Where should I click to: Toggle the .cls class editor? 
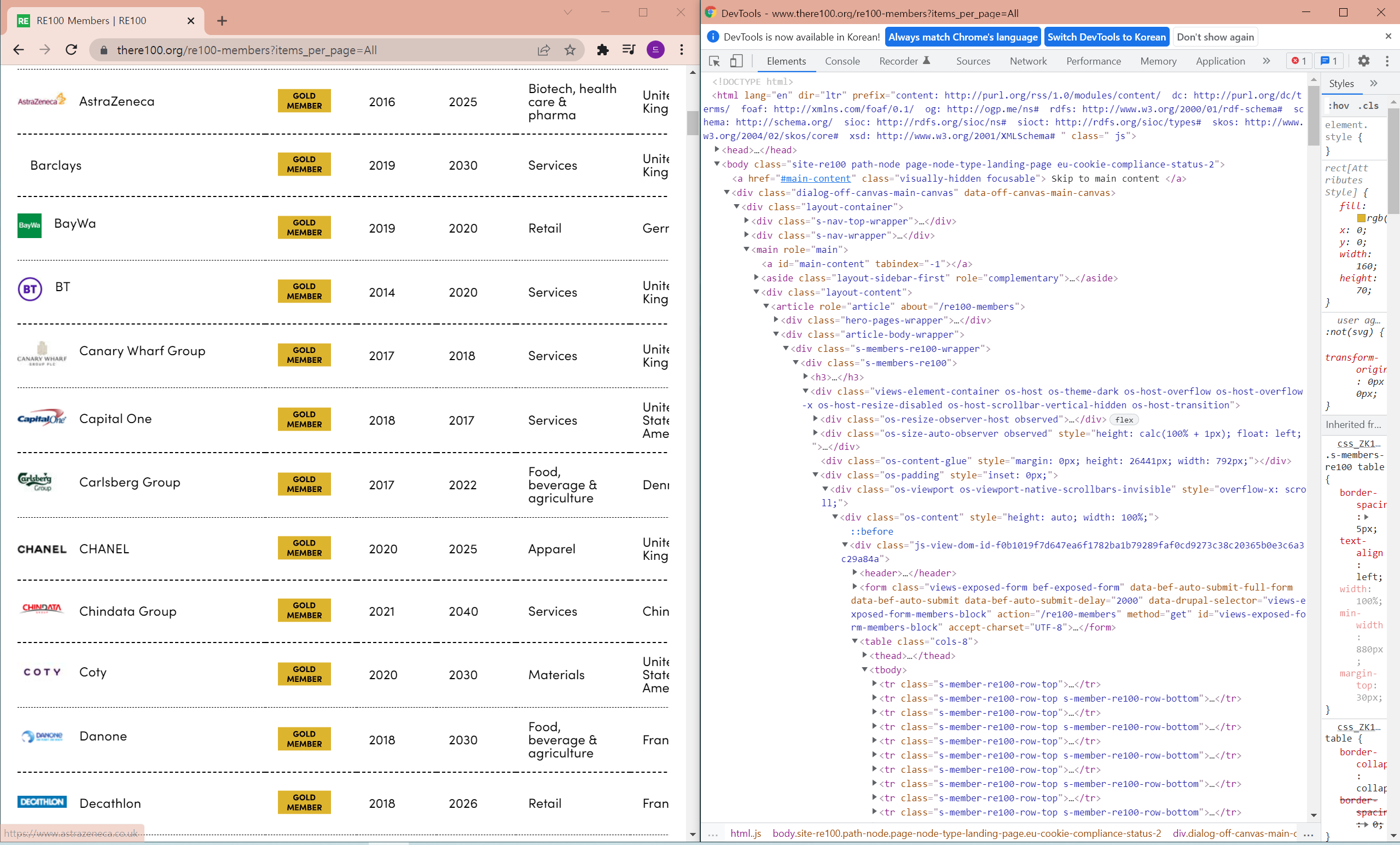(x=1369, y=106)
